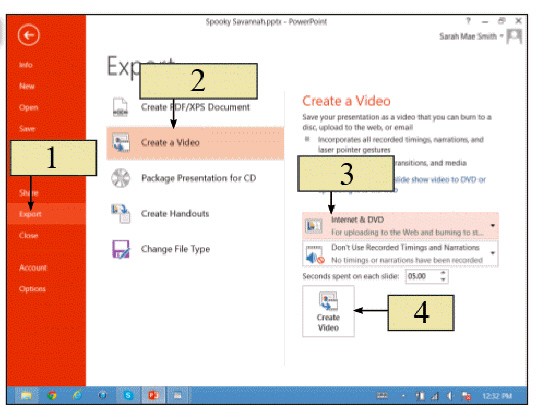The image size is (537, 414).
Task: Open File Explorer from the taskbar
Action: point(26,396)
